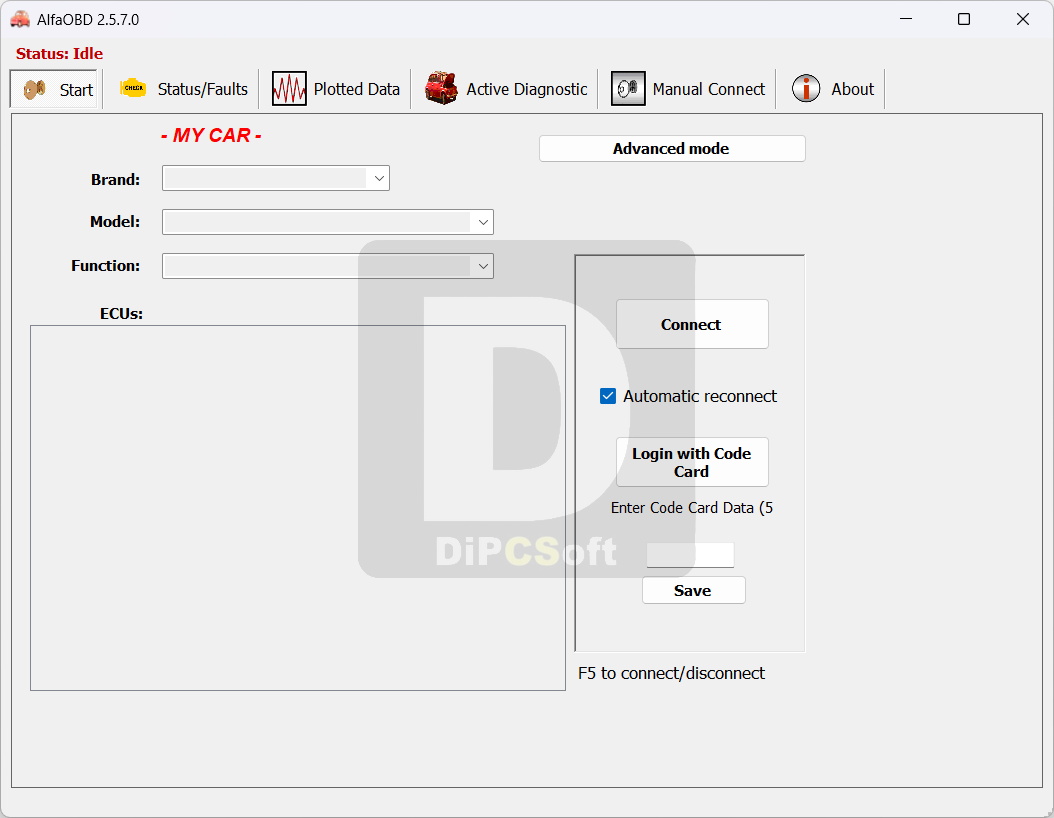Click Login with Code Card button
This screenshot has height=818, width=1054.
coord(692,462)
